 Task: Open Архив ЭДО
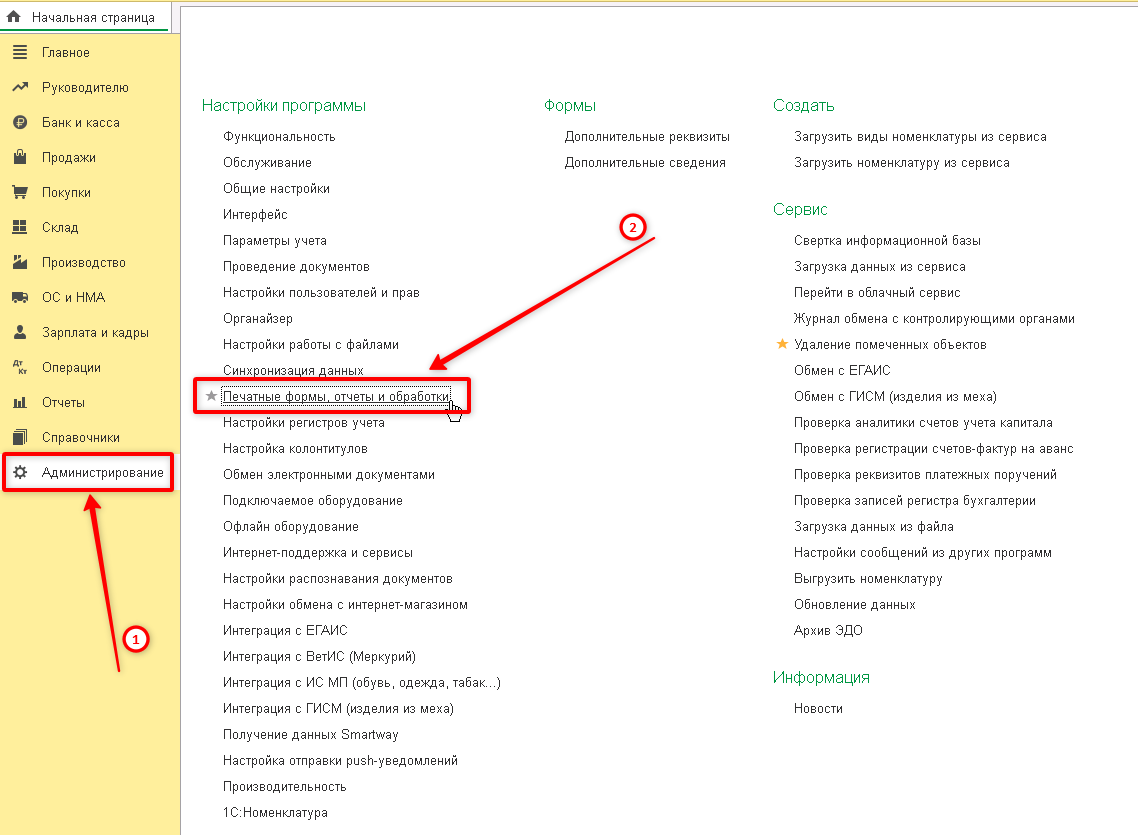tap(828, 630)
